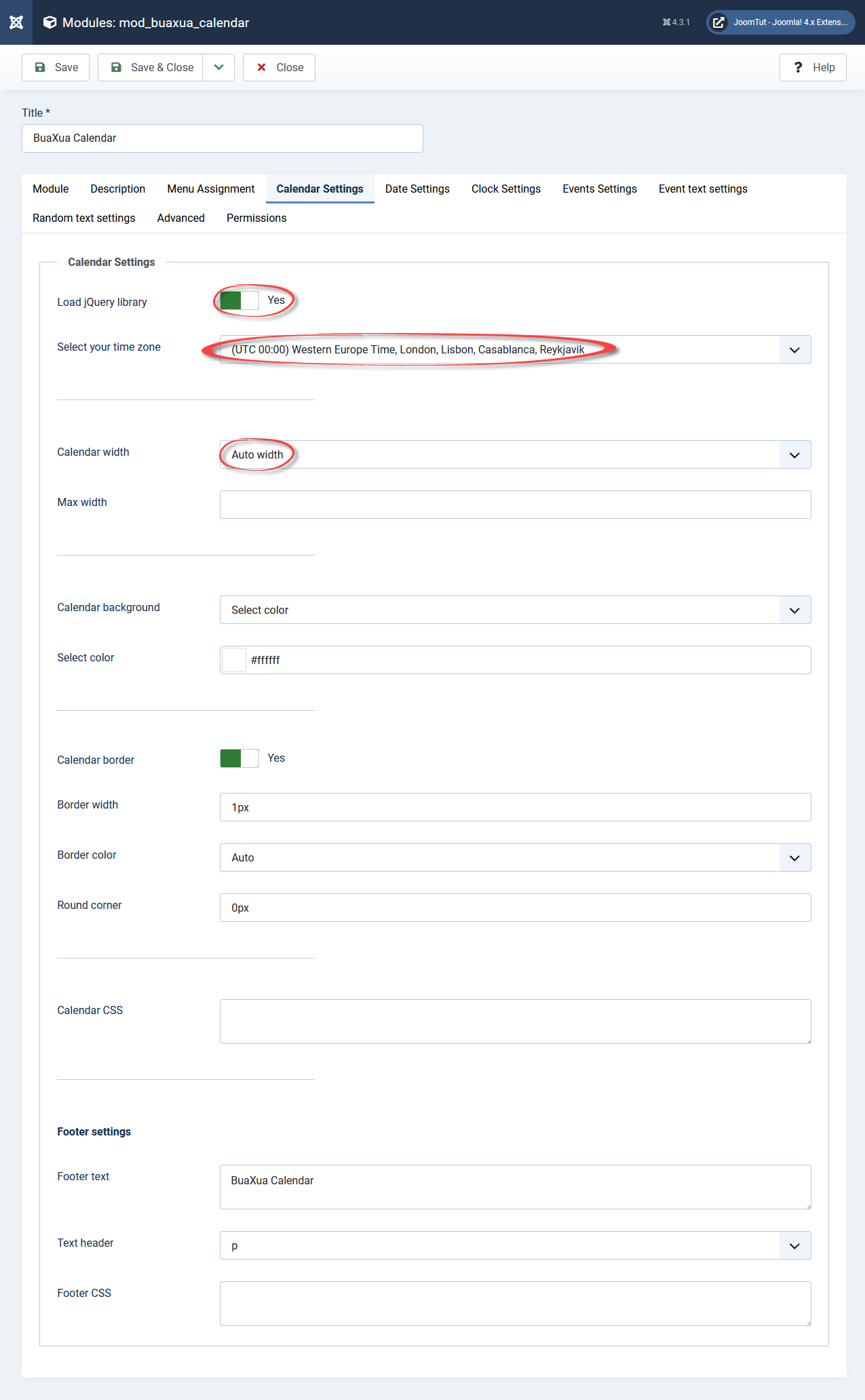Click the module cube icon beside the title
865x1400 pixels.
click(50, 22)
